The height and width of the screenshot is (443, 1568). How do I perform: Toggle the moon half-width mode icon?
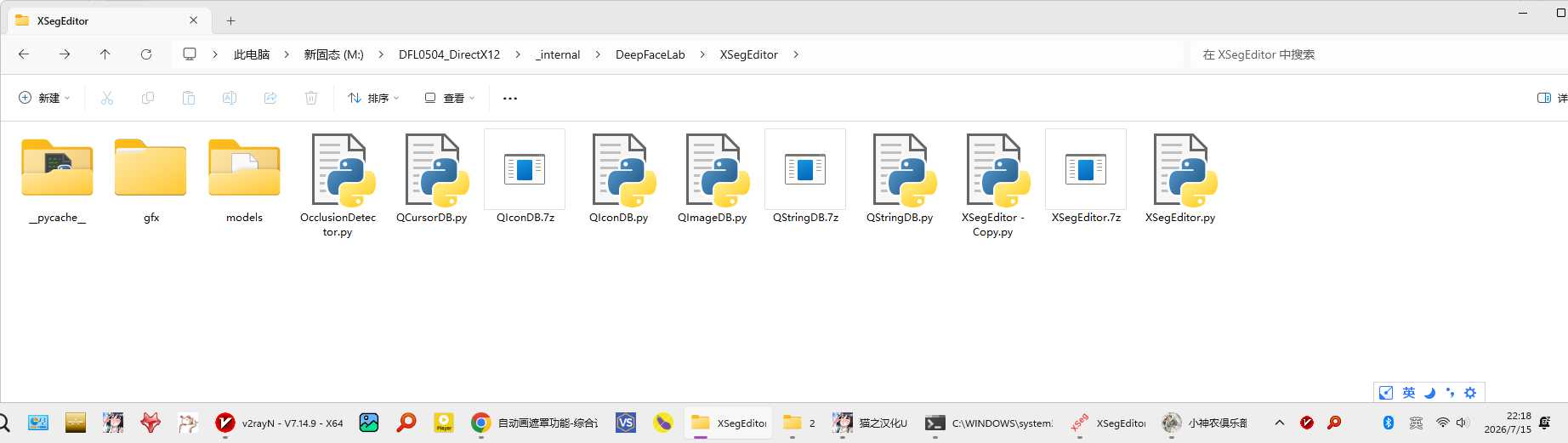[x=1429, y=392]
